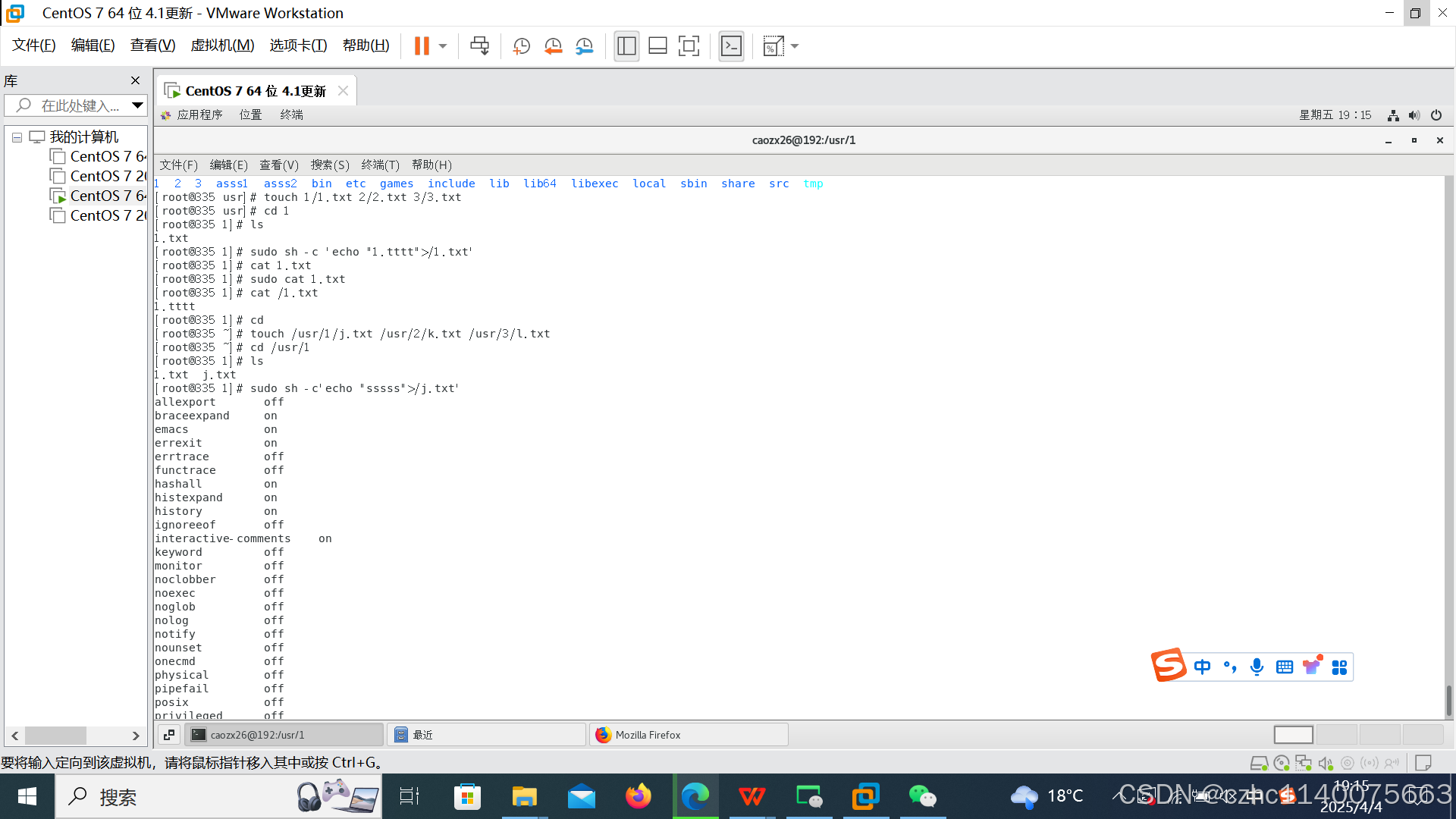Screen dimensions: 1456x819
Task: Open the console view icon
Action: 731,46
